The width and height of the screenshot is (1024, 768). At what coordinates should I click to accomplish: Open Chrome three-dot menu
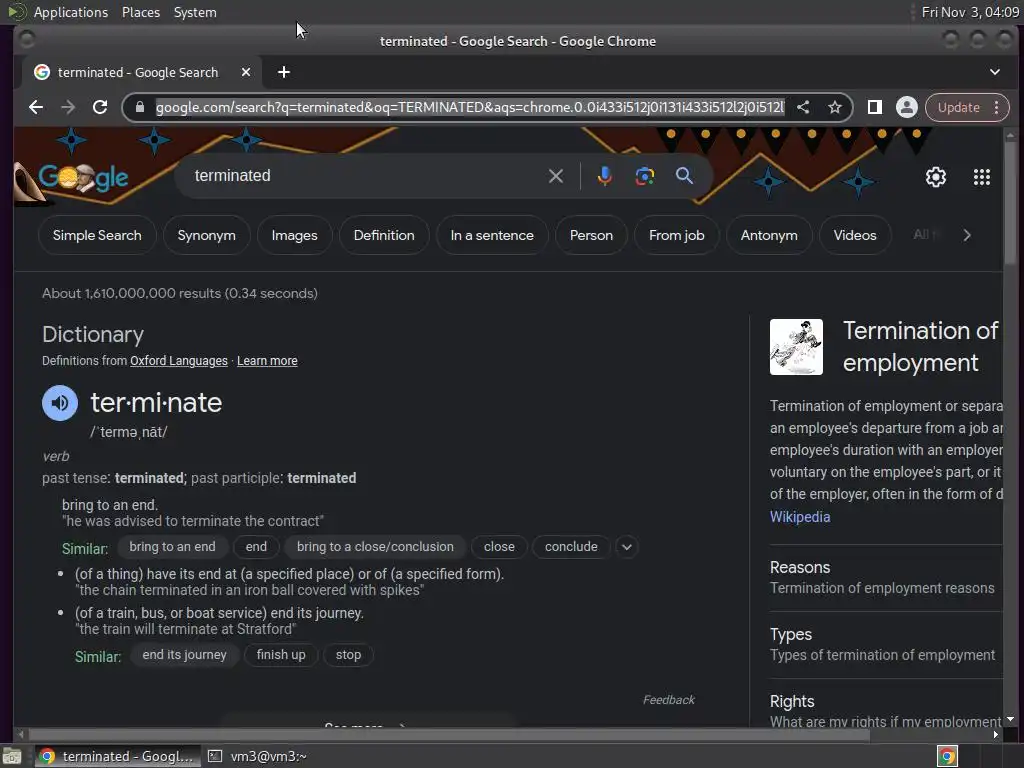[x=997, y=107]
